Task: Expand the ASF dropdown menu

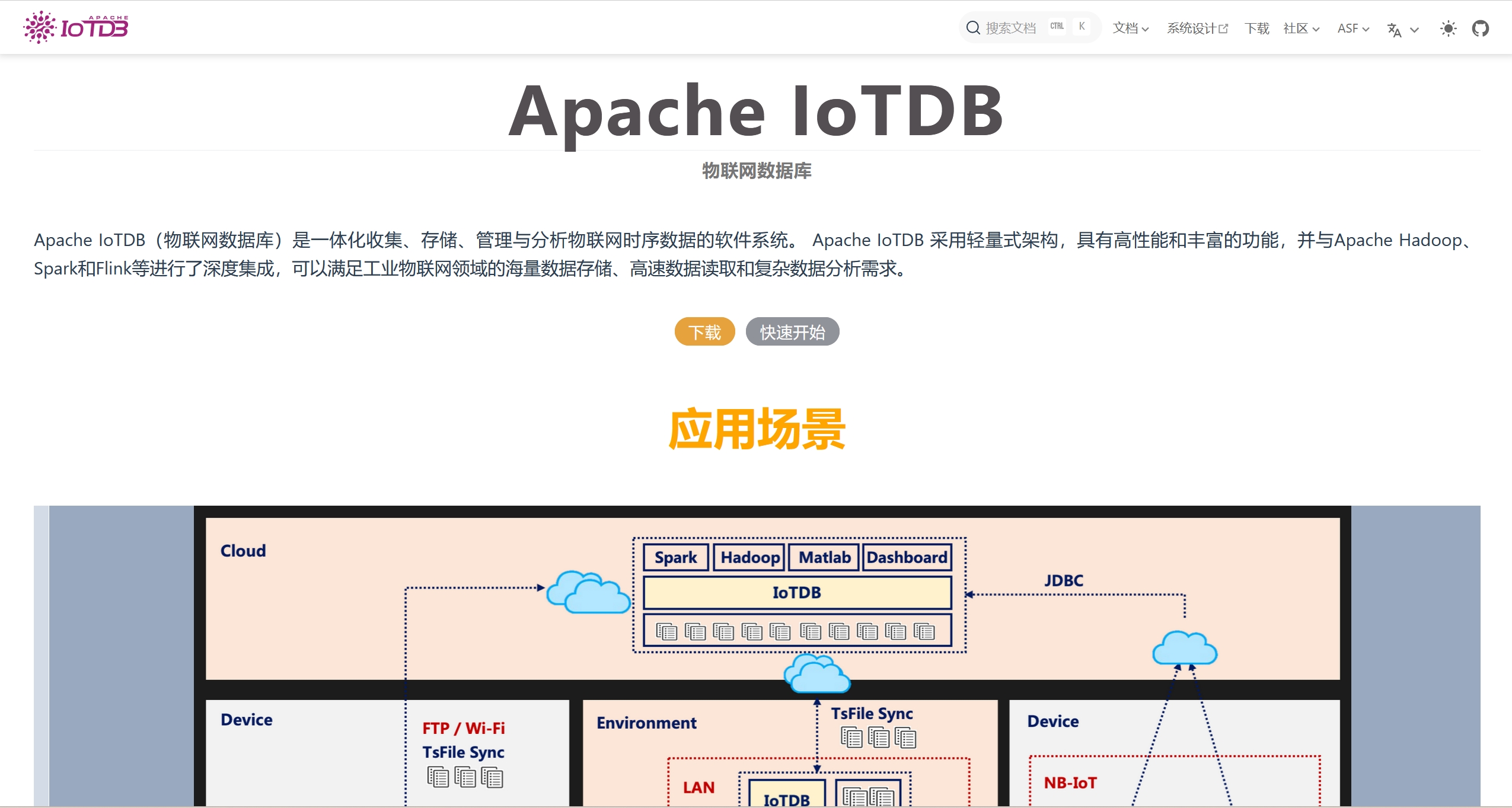Action: pos(1353,28)
